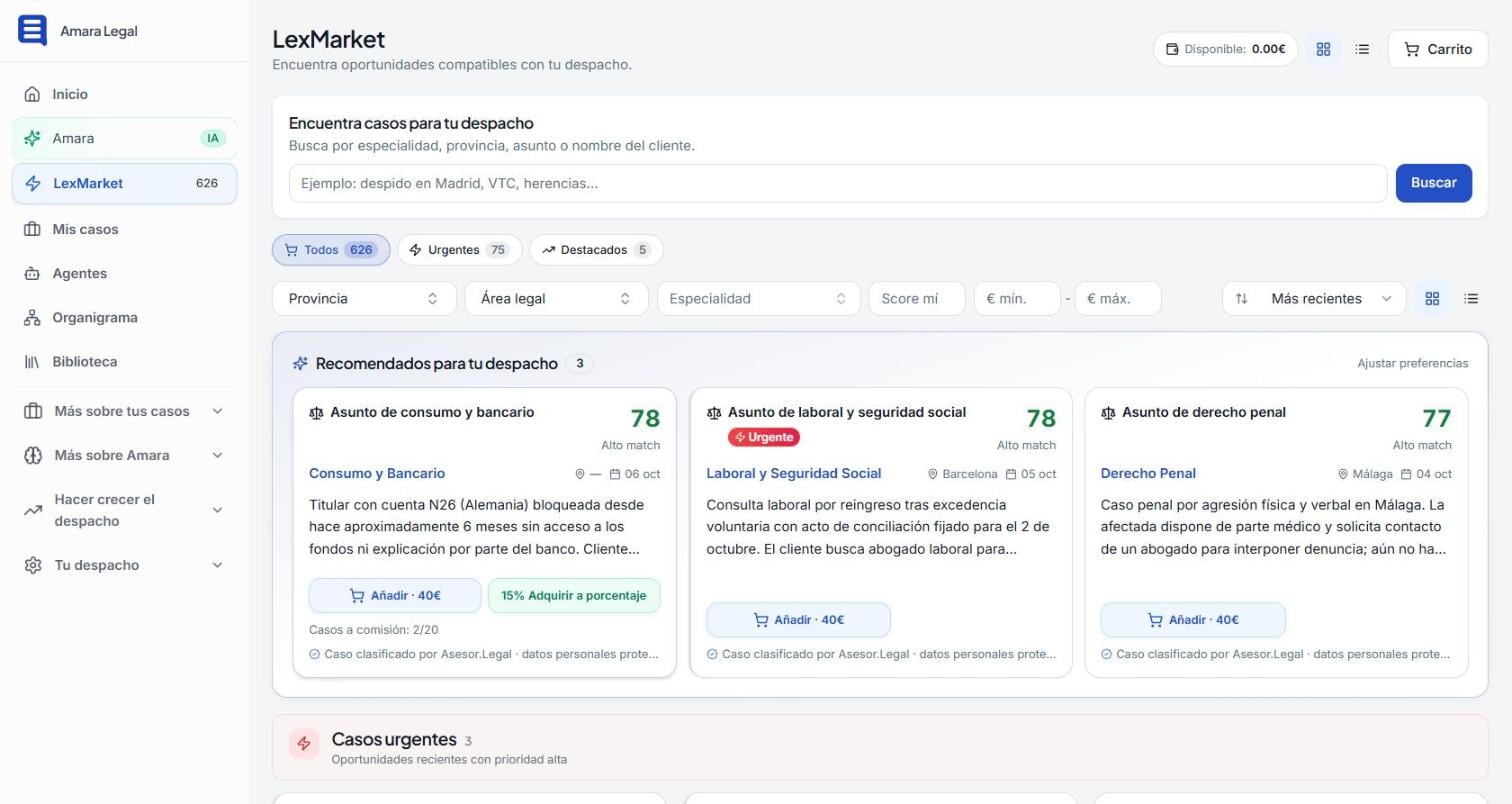Open Laboral y Seguridad Social link
Viewport: 1512px width, 804px height.
pos(794,473)
